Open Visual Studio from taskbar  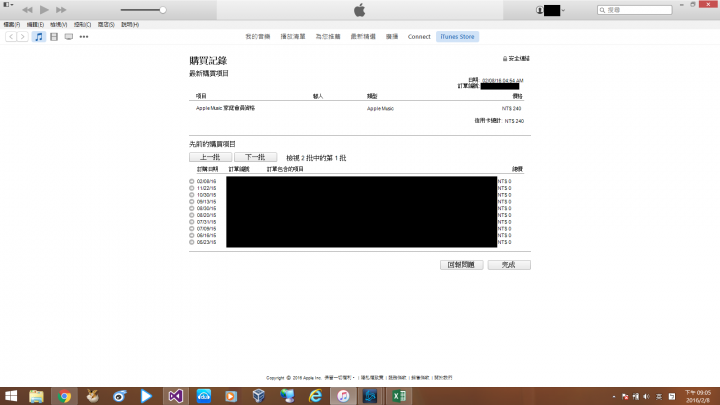pyautogui.click(x=175, y=396)
